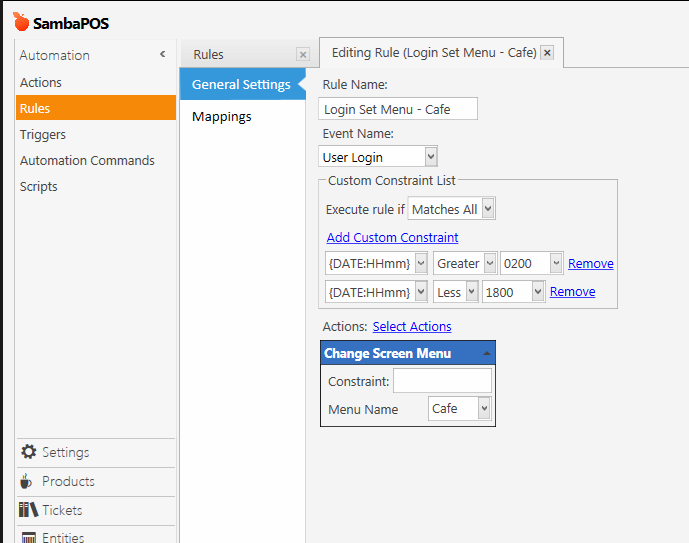The height and width of the screenshot is (543, 689).
Task: Open the Less operator dropdown
Action: point(471,292)
